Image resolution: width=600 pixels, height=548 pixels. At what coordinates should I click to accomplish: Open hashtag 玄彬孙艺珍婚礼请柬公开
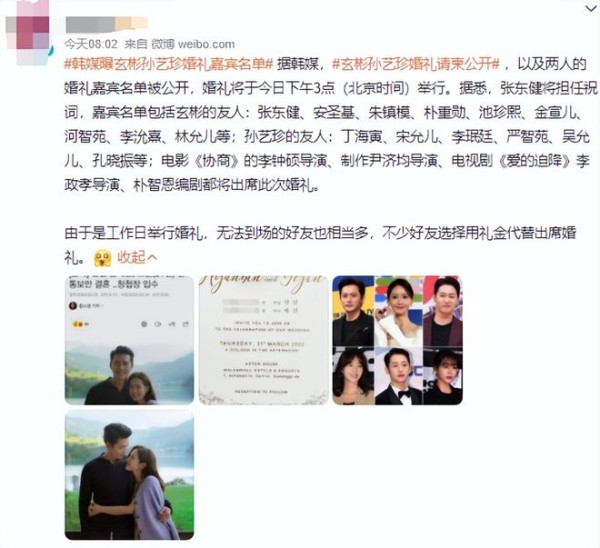coord(416,64)
